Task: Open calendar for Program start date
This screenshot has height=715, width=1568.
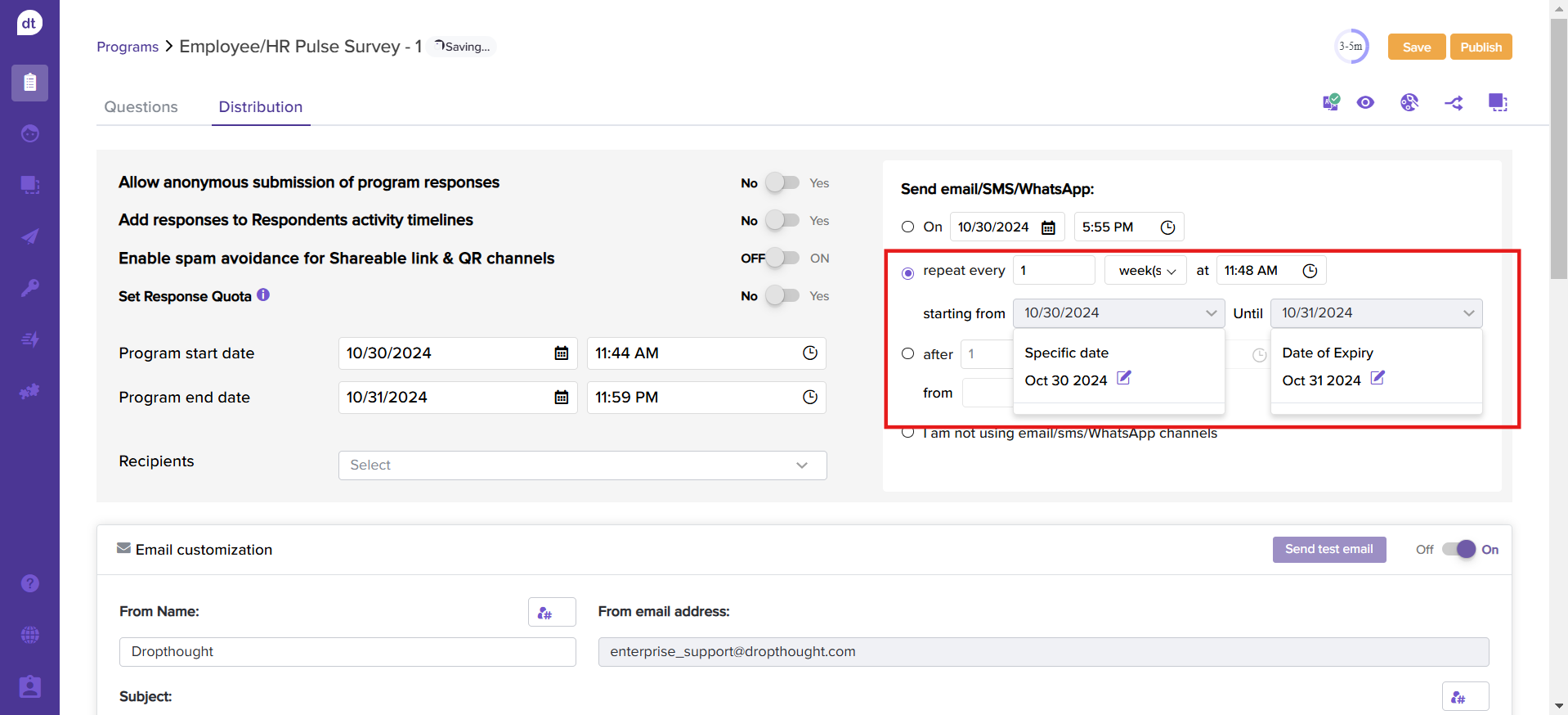Action: 562,353
